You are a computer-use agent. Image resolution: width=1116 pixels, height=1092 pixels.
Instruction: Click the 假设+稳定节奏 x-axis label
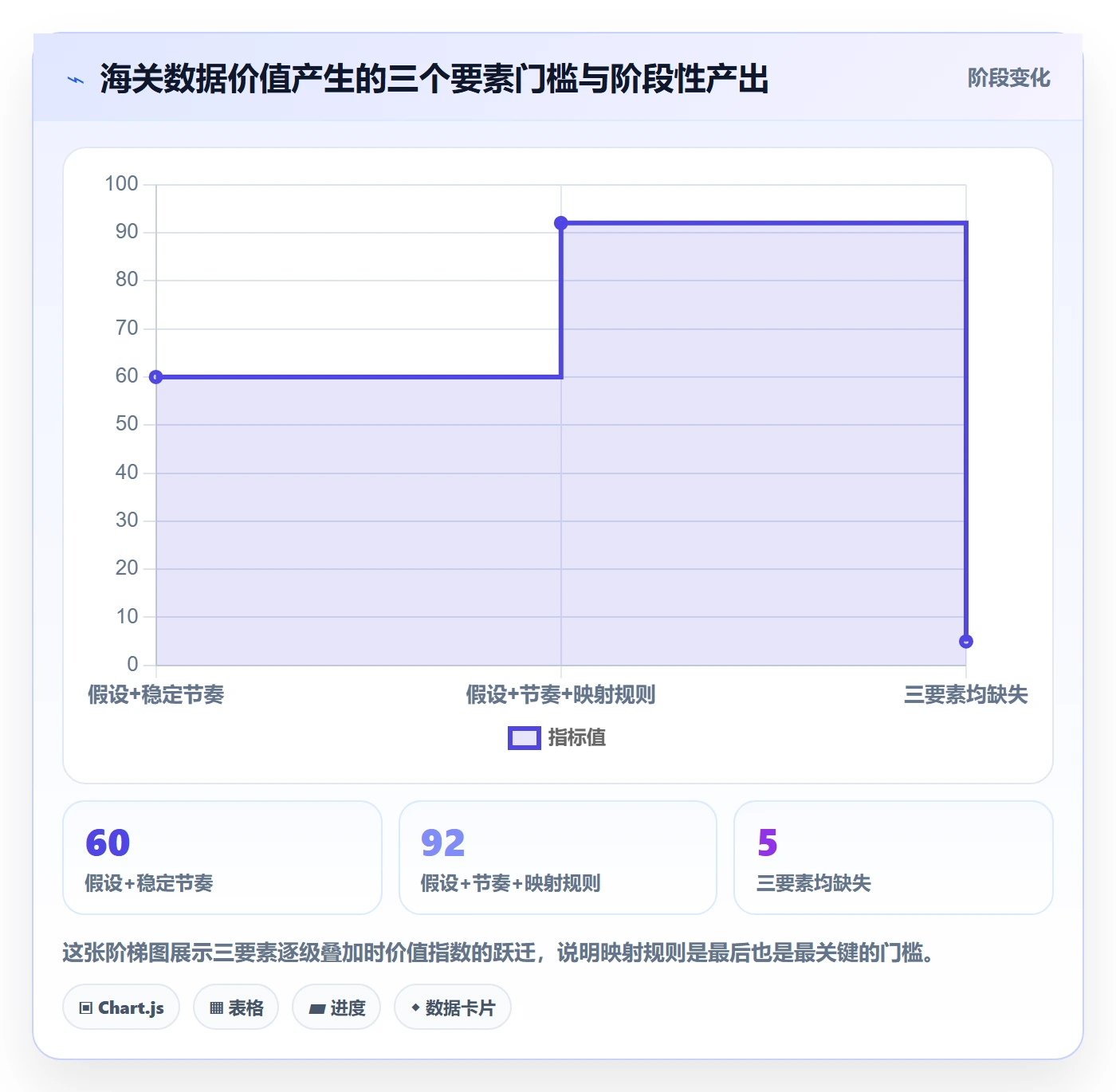tap(156, 695)
